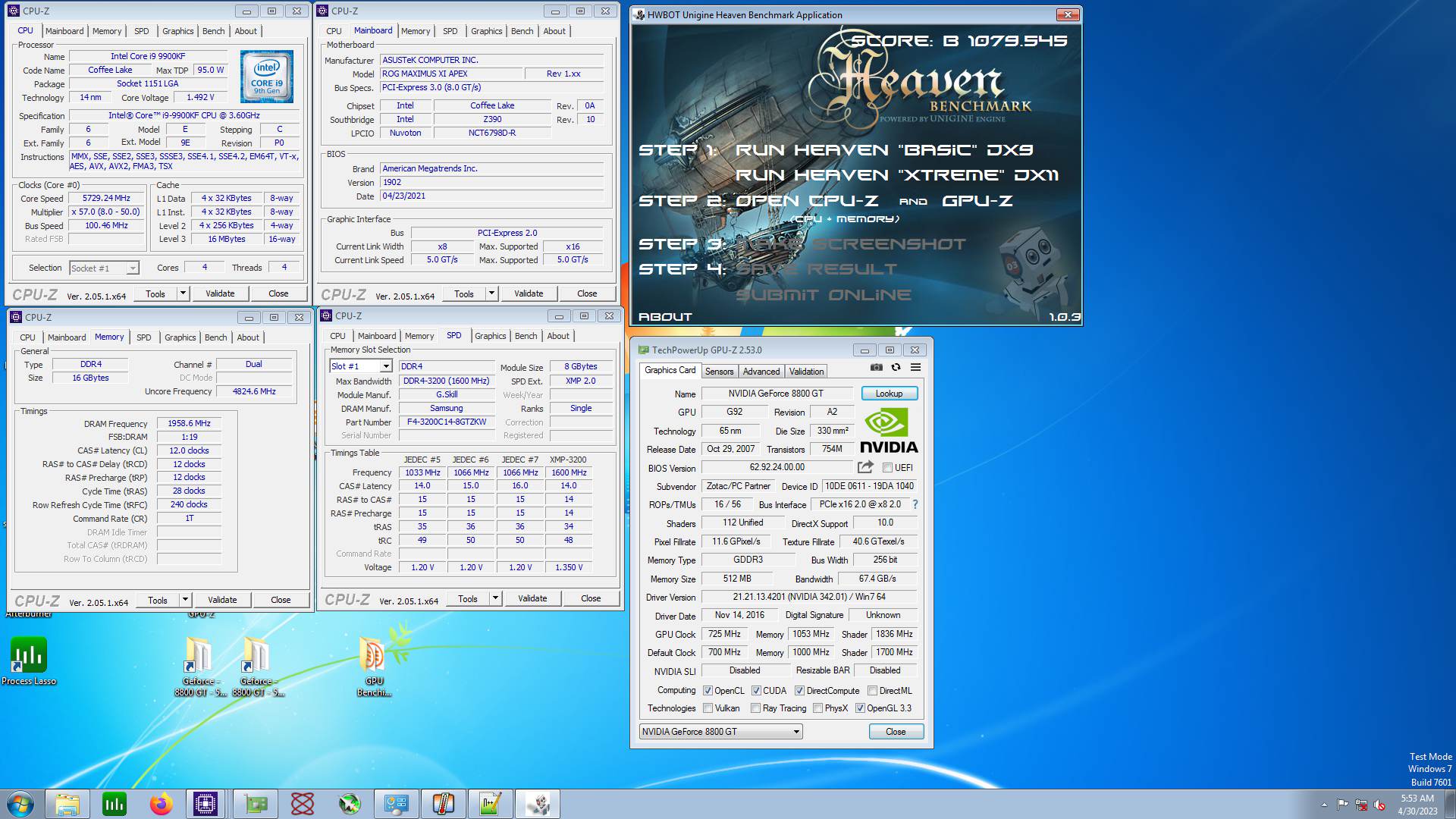
Task: Switch to CPU-Z via the taskbar chip icon
Action: [x=206, y=804]
